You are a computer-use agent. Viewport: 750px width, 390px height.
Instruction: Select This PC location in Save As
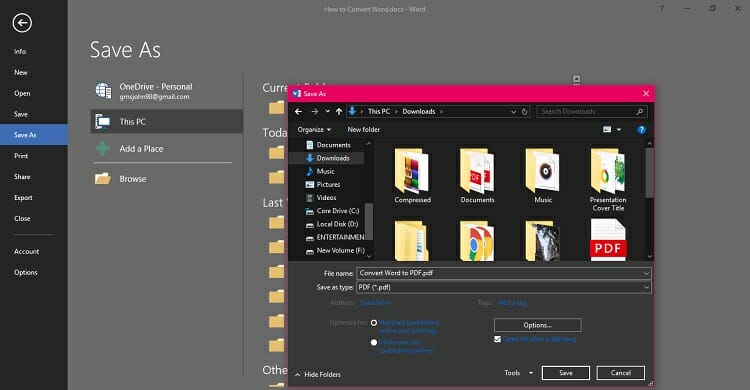166,122
